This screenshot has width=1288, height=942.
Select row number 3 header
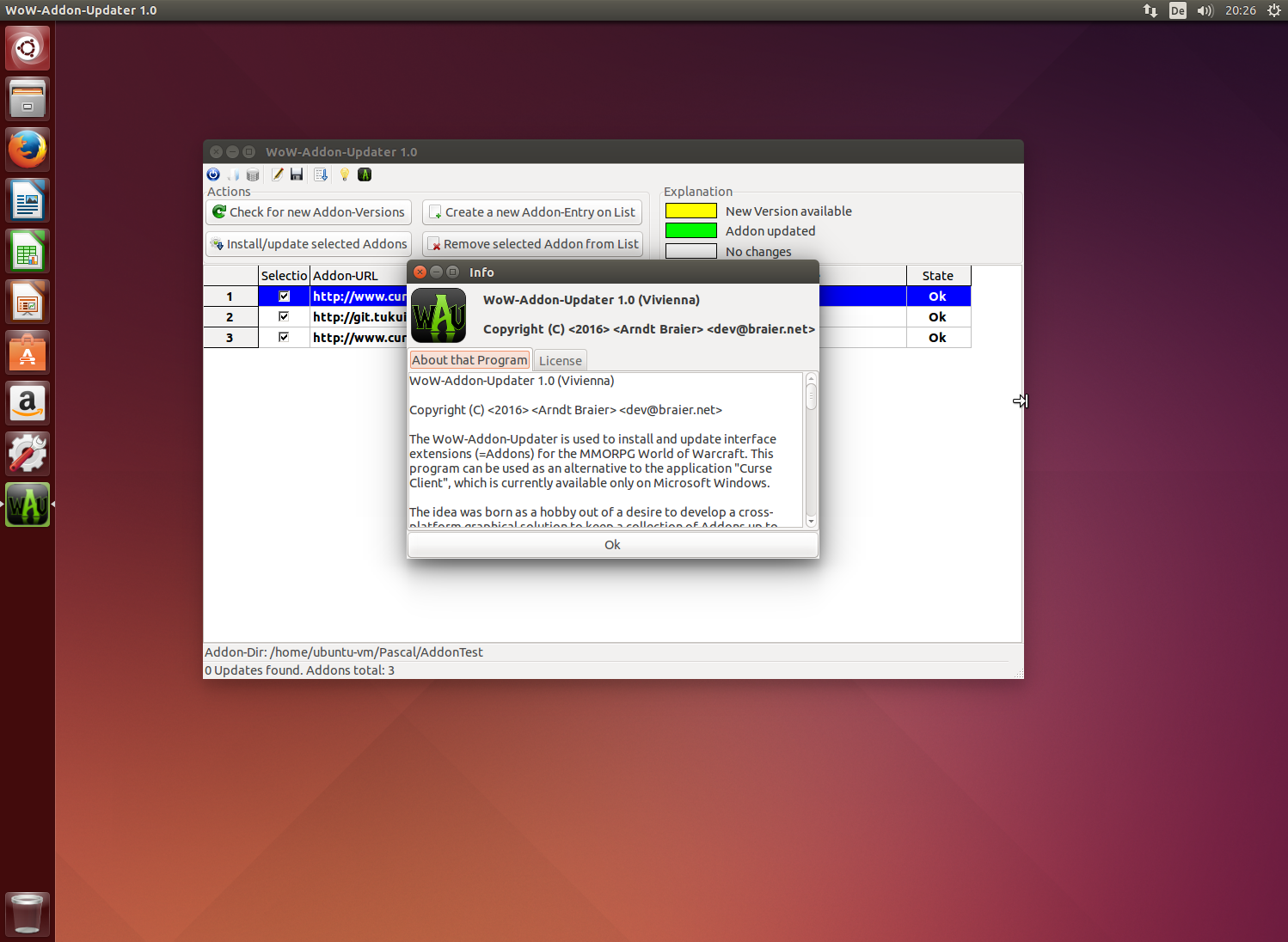click(230, 338)
